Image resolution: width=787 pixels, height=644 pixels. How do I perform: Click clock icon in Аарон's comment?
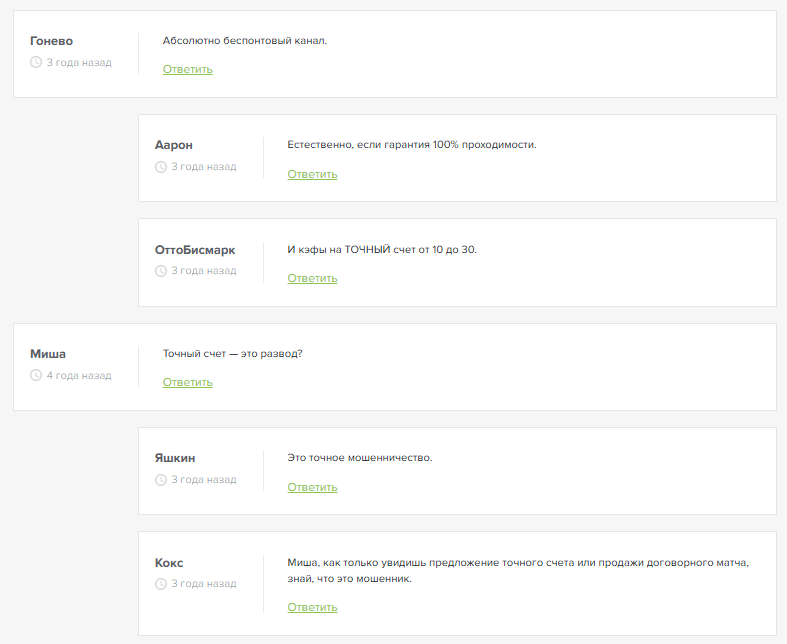[x=161, y=167]
